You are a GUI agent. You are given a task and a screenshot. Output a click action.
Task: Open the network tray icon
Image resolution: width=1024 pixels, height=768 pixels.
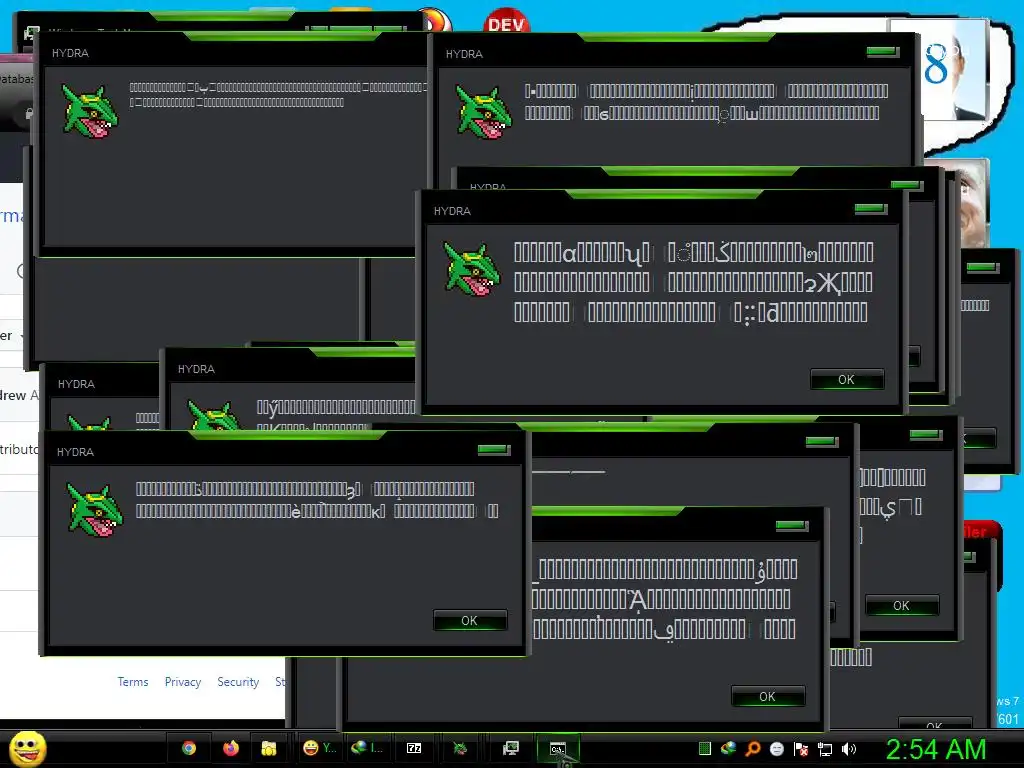coord(825,749)
